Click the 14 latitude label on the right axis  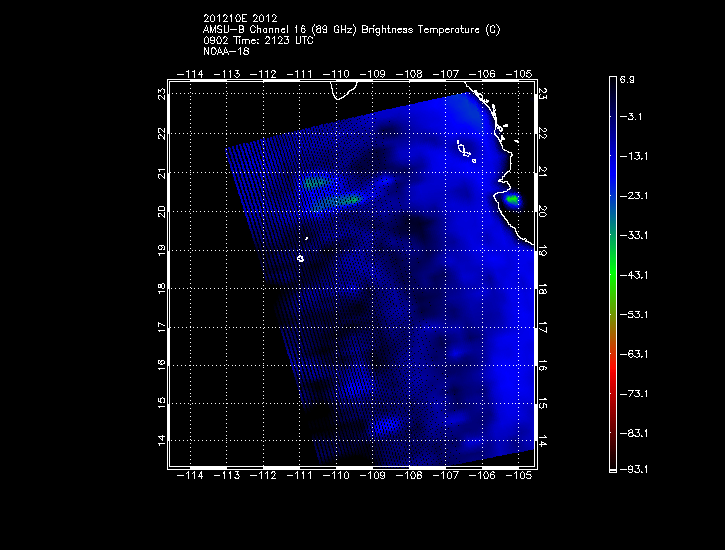(x=542, y=440)
